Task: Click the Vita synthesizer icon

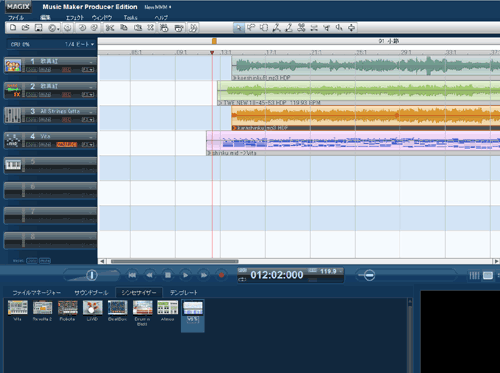Action: click(x=17, y=308)
